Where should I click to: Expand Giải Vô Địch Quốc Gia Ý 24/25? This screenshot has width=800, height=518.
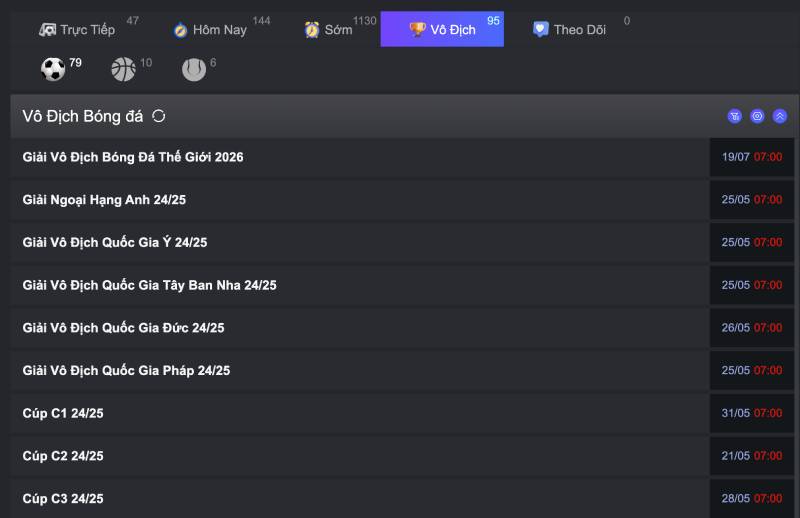[x=115, y=242]
